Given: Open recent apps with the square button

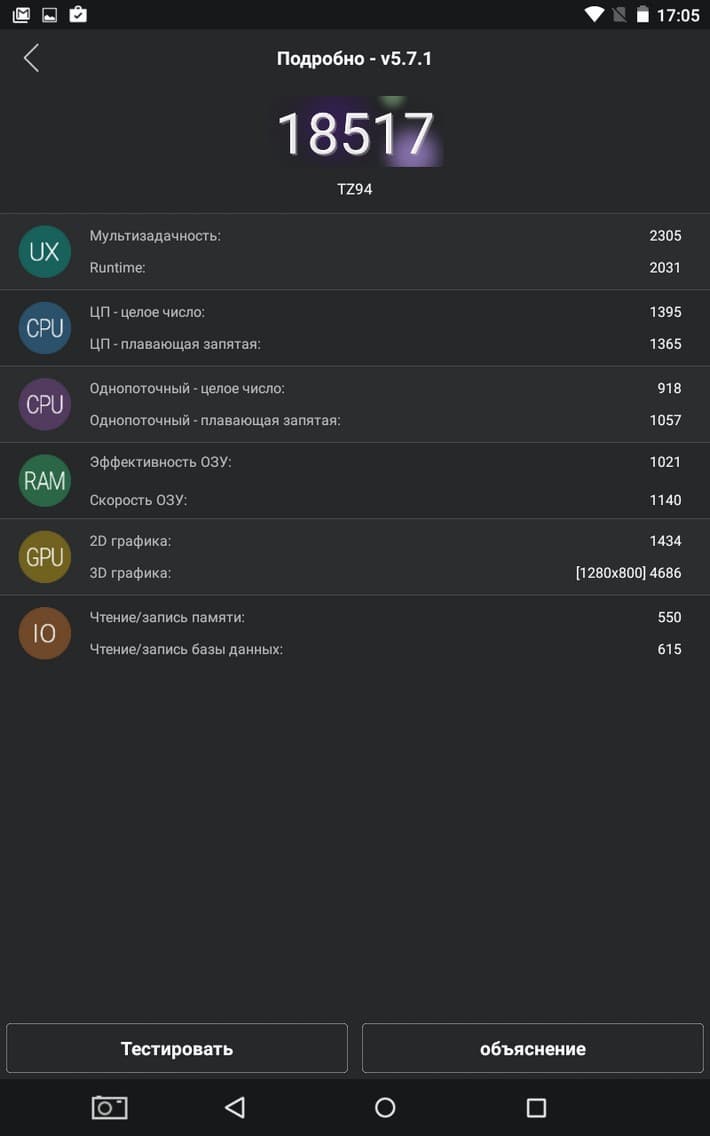Looking at the screenshot, I should click(536, 1107).
